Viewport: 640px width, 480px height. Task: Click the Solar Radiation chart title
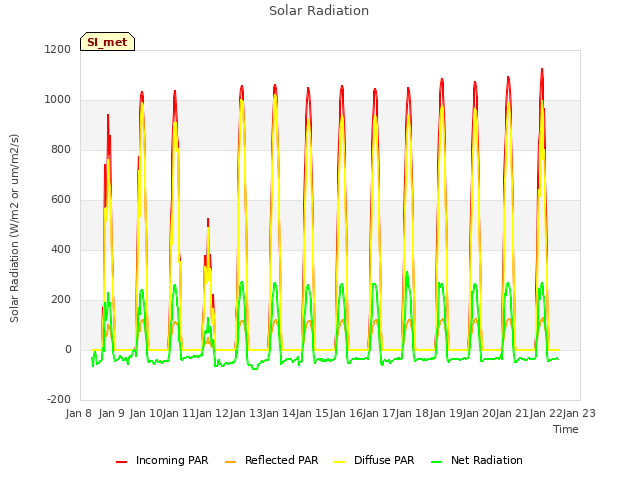click(319, 11)
